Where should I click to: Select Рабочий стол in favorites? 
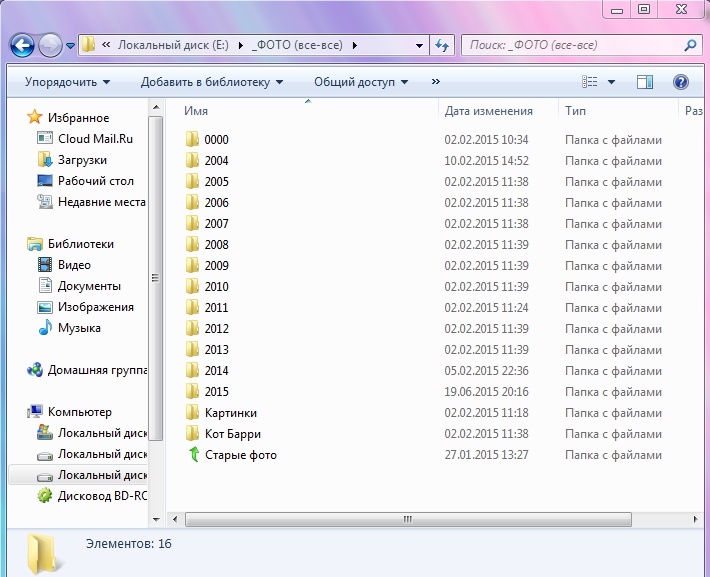pyautogui.click(x=95, y=181)
